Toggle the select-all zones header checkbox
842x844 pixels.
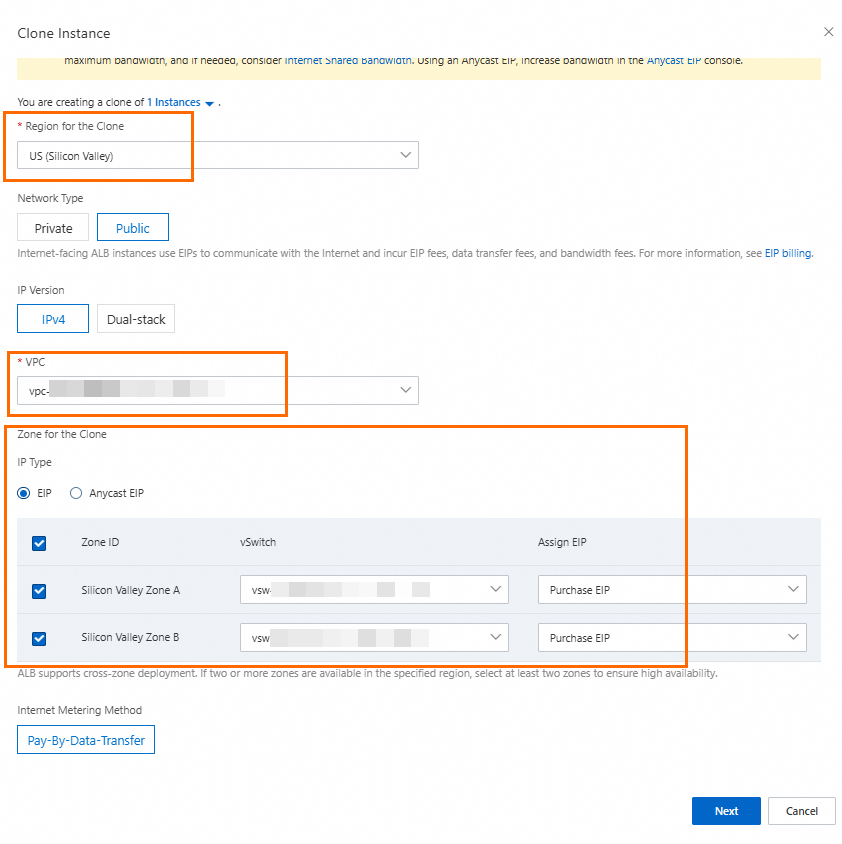pos(39,543)
